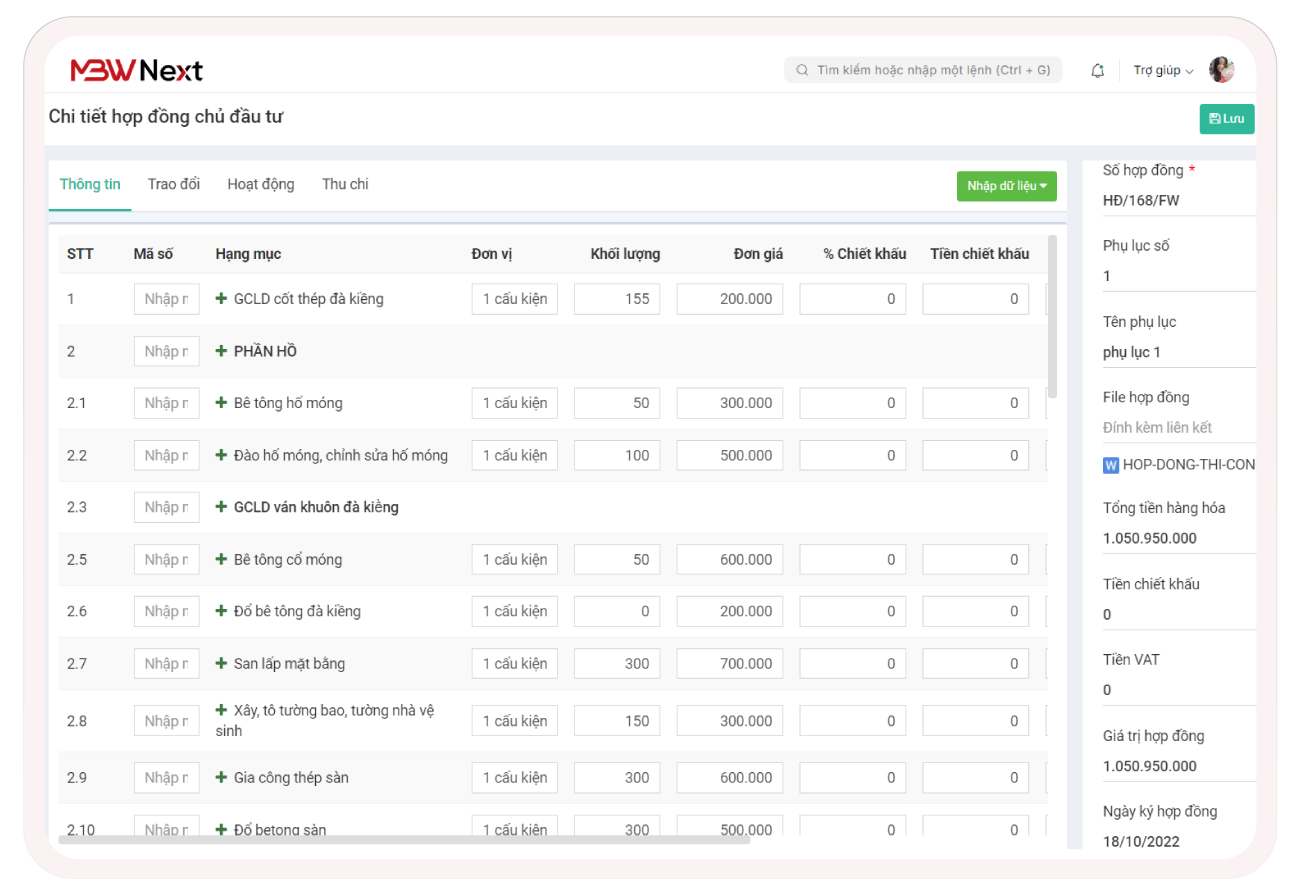Click plus icon beside San lấp mặt bằng

tap(222, 663)
